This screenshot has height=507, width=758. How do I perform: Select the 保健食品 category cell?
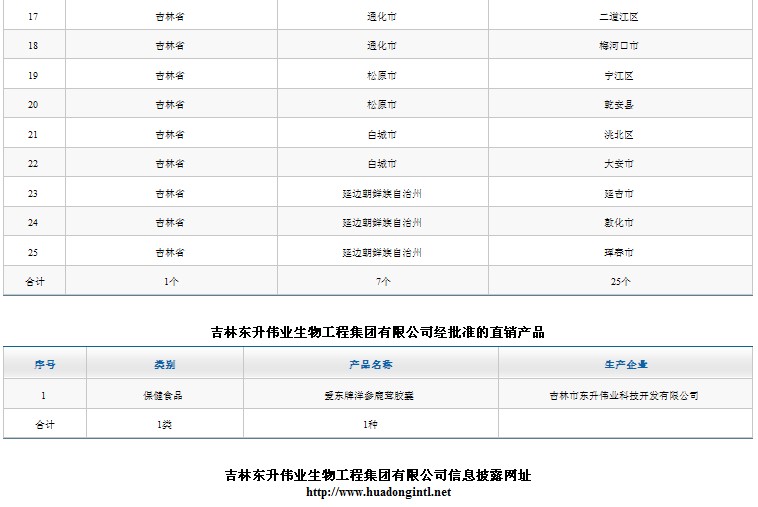[x=165, y=396]
